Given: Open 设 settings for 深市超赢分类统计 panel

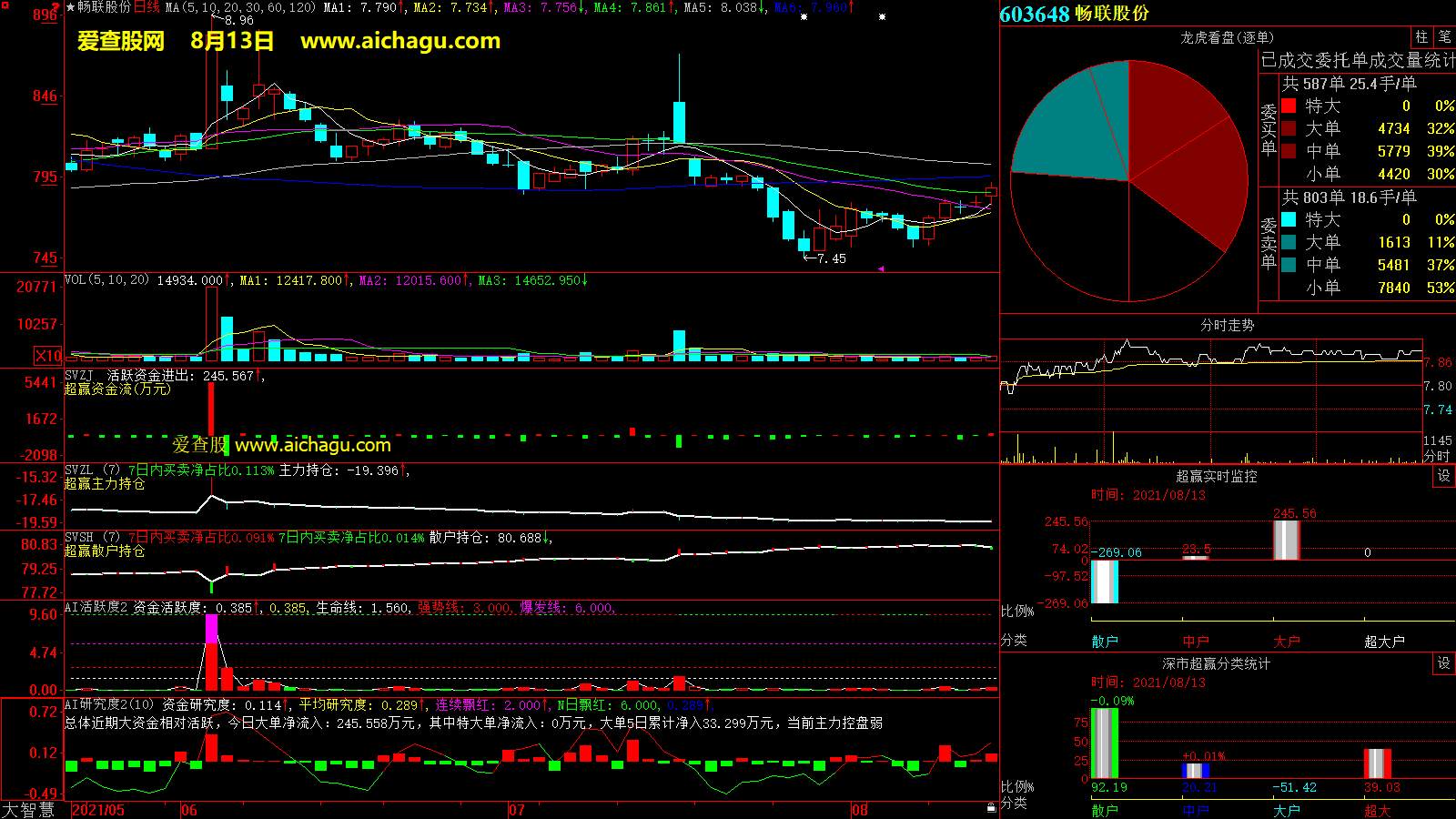Looking at the screenshot, I should [1444, 663].
